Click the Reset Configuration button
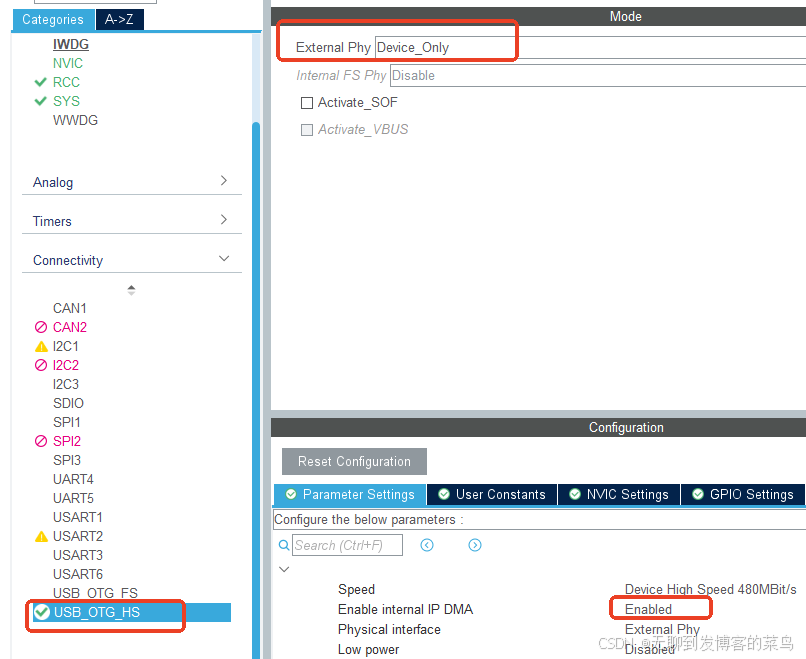806x659 pixels. point(353,461)
